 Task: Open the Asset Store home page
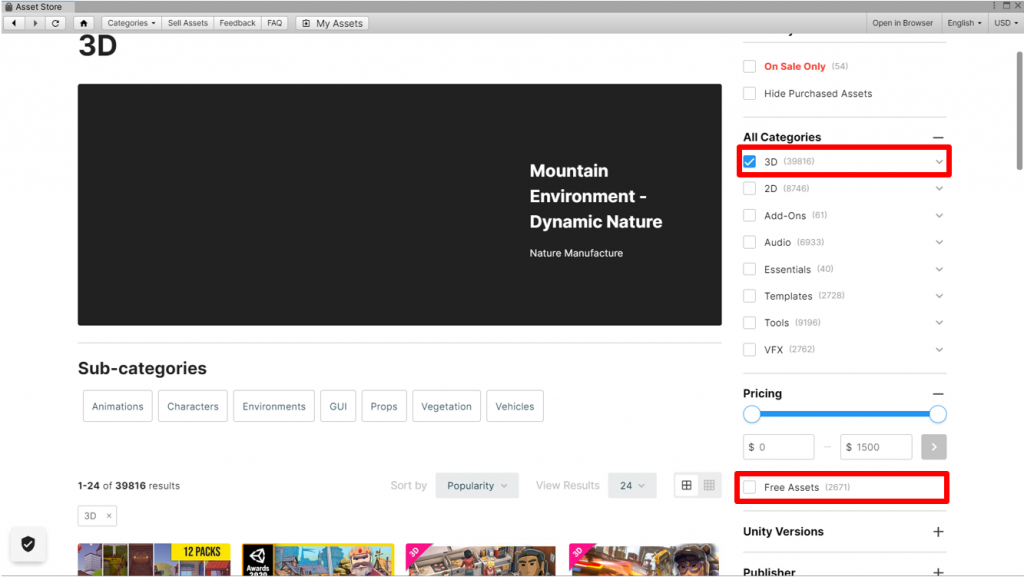coord(84,23)
